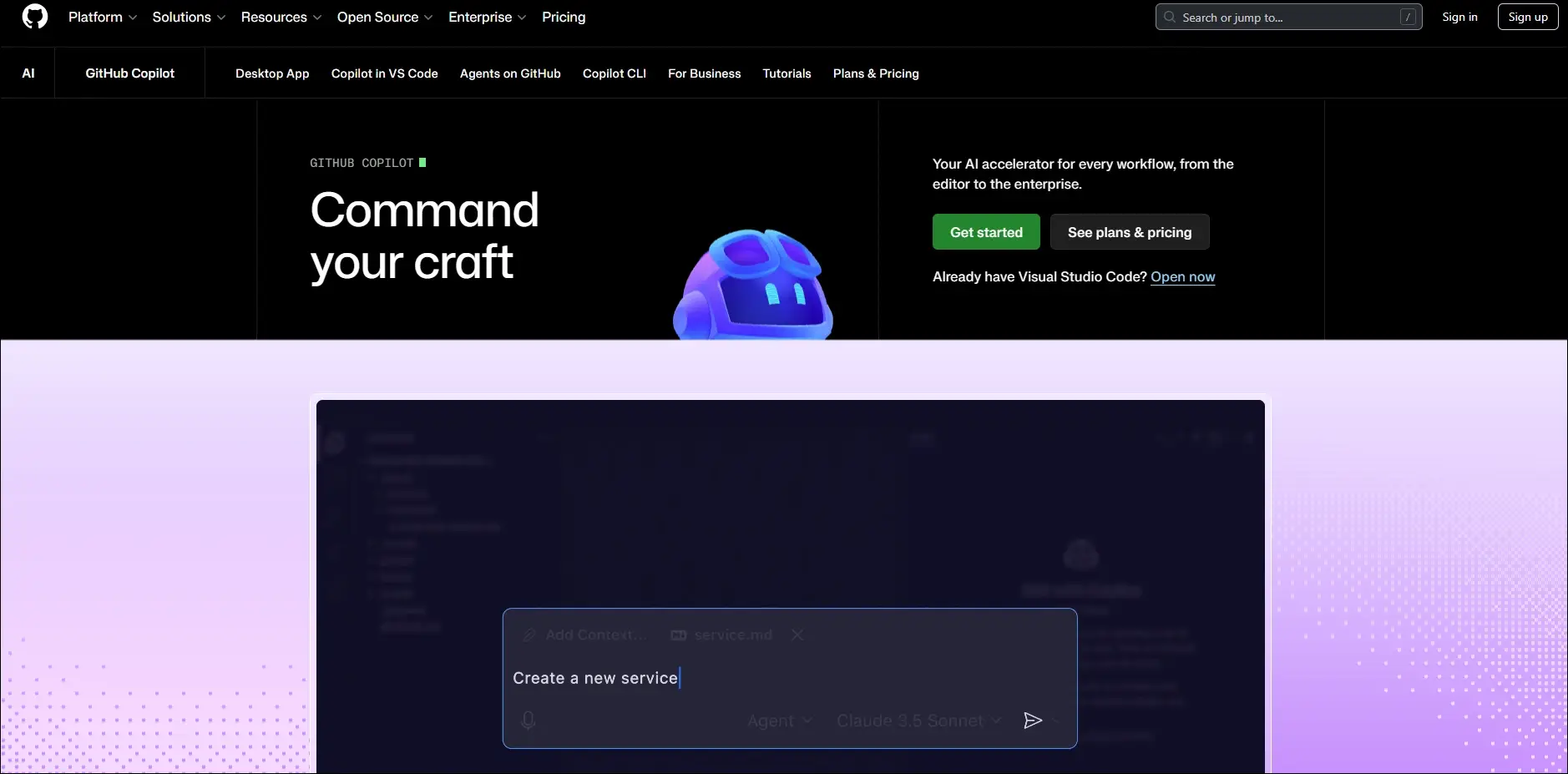Click the GitHub Octocat logo
The image size is (1568, 774).
(35, 17)
